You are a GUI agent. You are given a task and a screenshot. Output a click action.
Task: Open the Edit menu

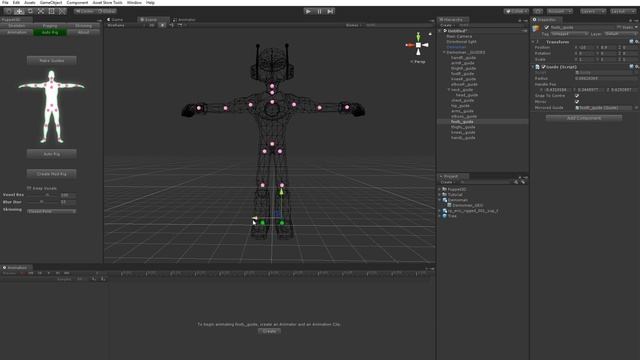tap(16, 2)
